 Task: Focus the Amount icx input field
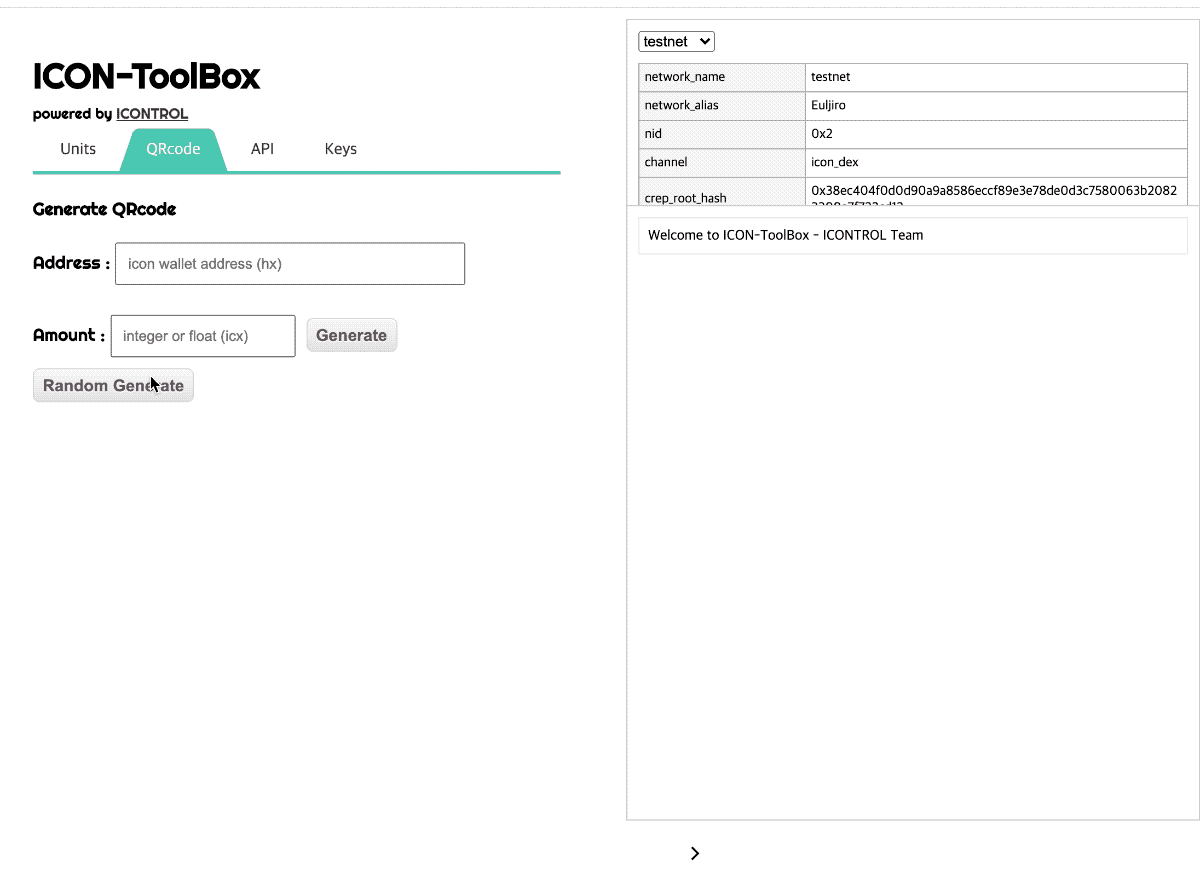tap(203, 336)
